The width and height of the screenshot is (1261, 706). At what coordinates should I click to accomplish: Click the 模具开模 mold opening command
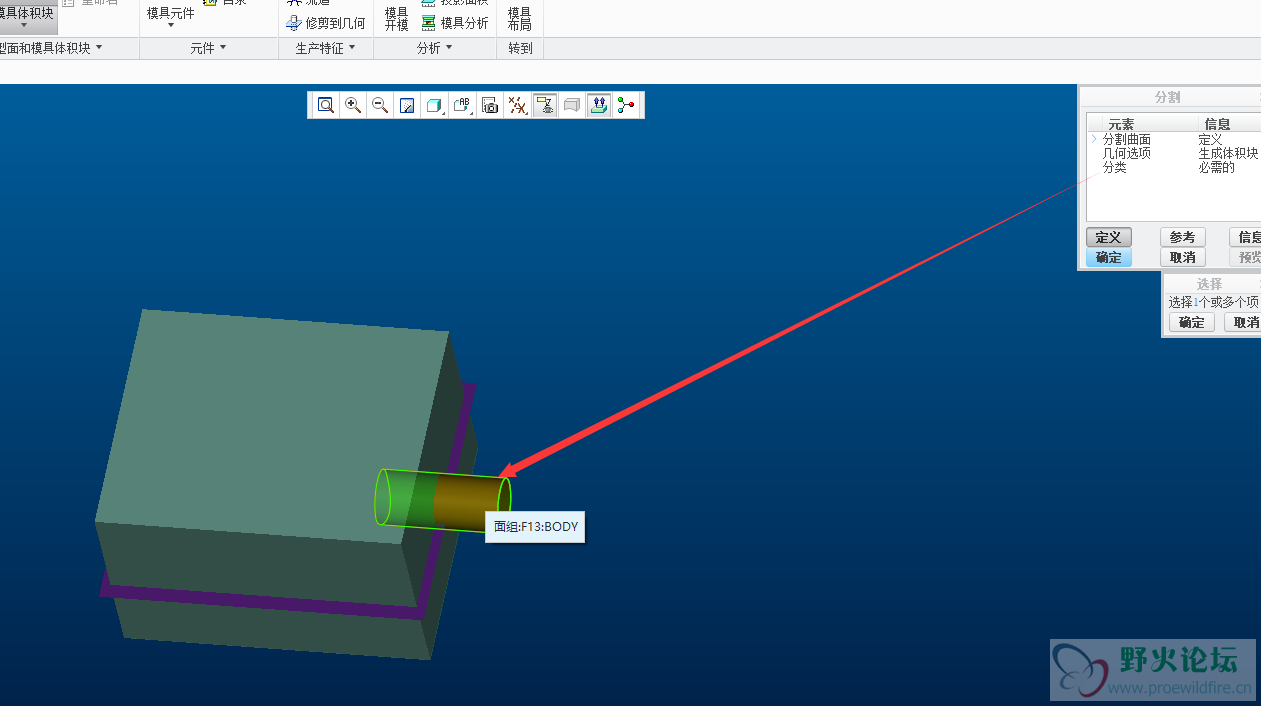click(397, 18)
